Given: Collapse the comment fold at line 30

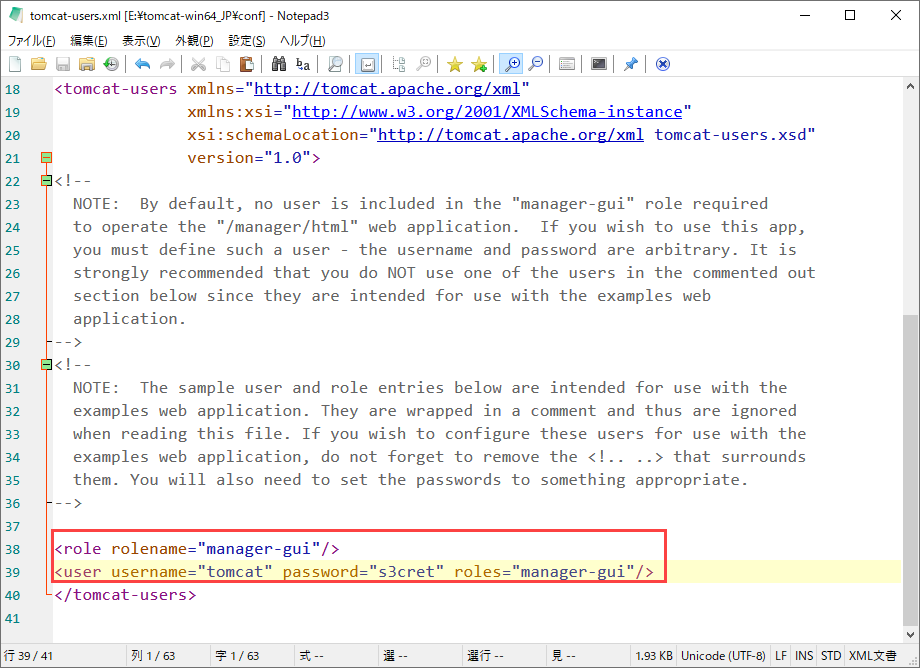Looking at the screenshot, I should pyautogui.click(x=46, y=365).
